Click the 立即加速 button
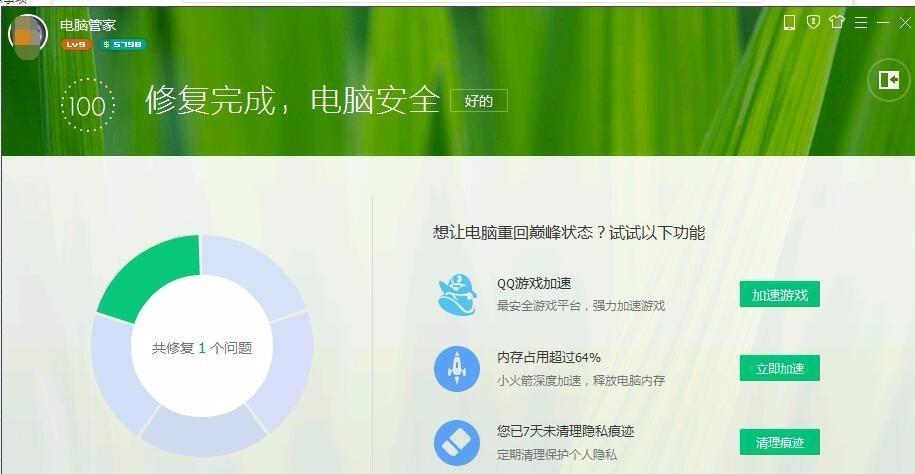The height and width of the screenshot is (474, 915). (780, 368)
